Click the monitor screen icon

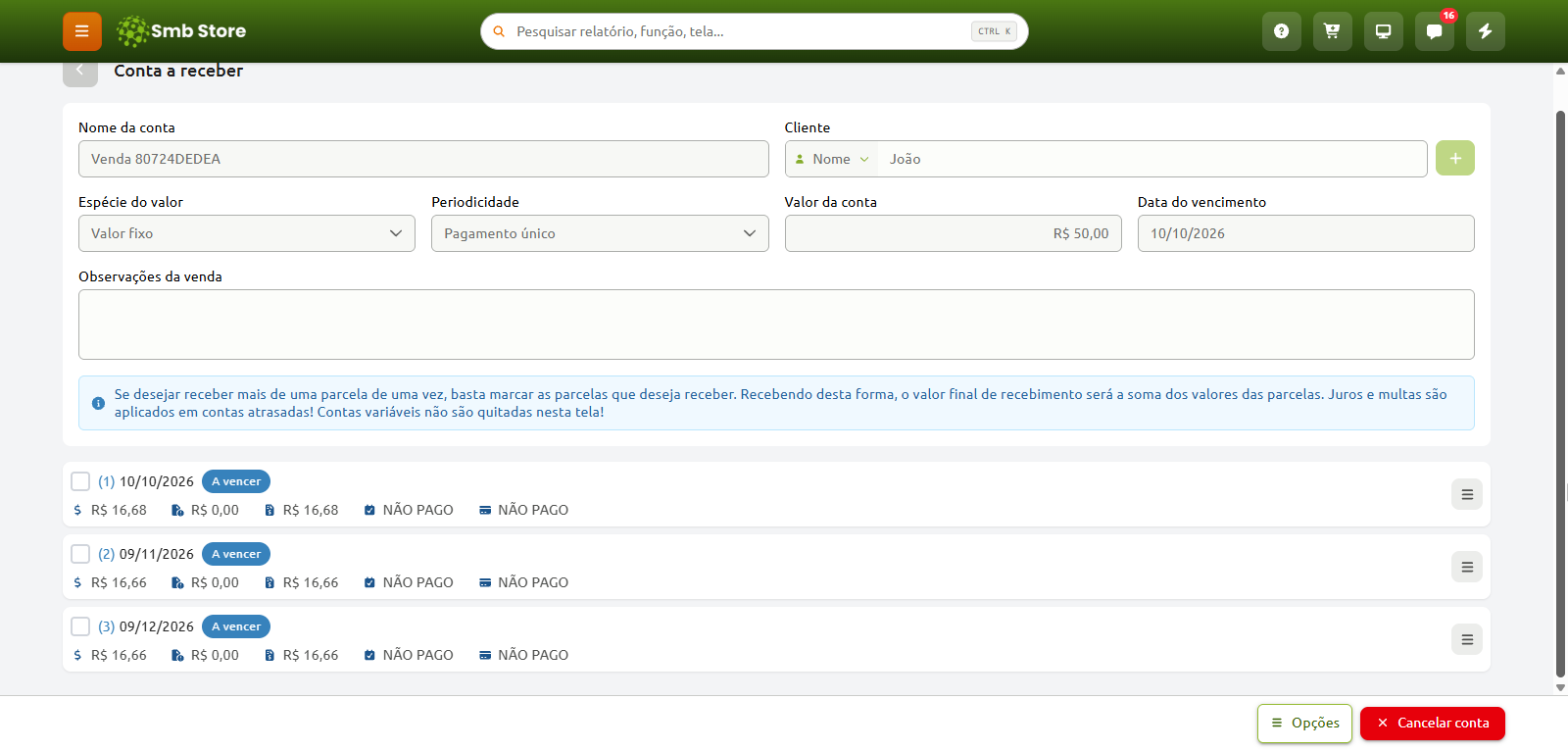(1384, 31)
